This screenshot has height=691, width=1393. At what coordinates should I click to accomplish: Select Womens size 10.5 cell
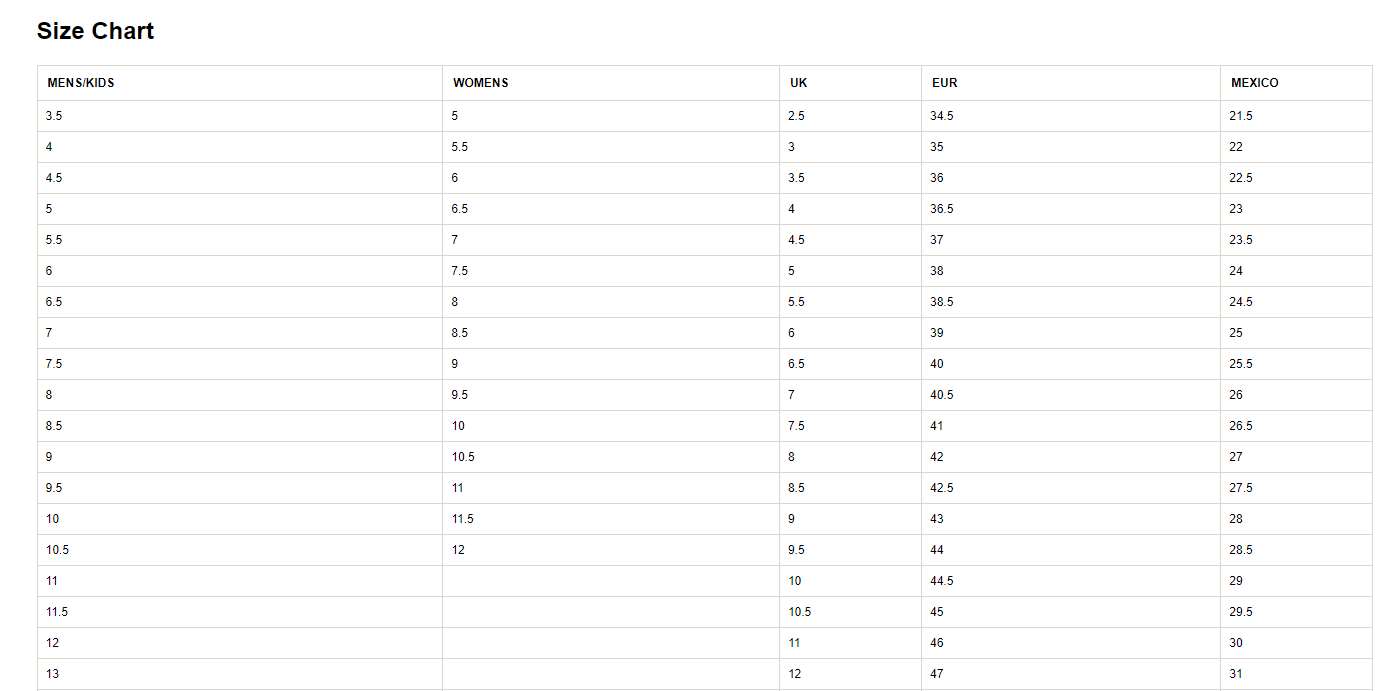463,457
